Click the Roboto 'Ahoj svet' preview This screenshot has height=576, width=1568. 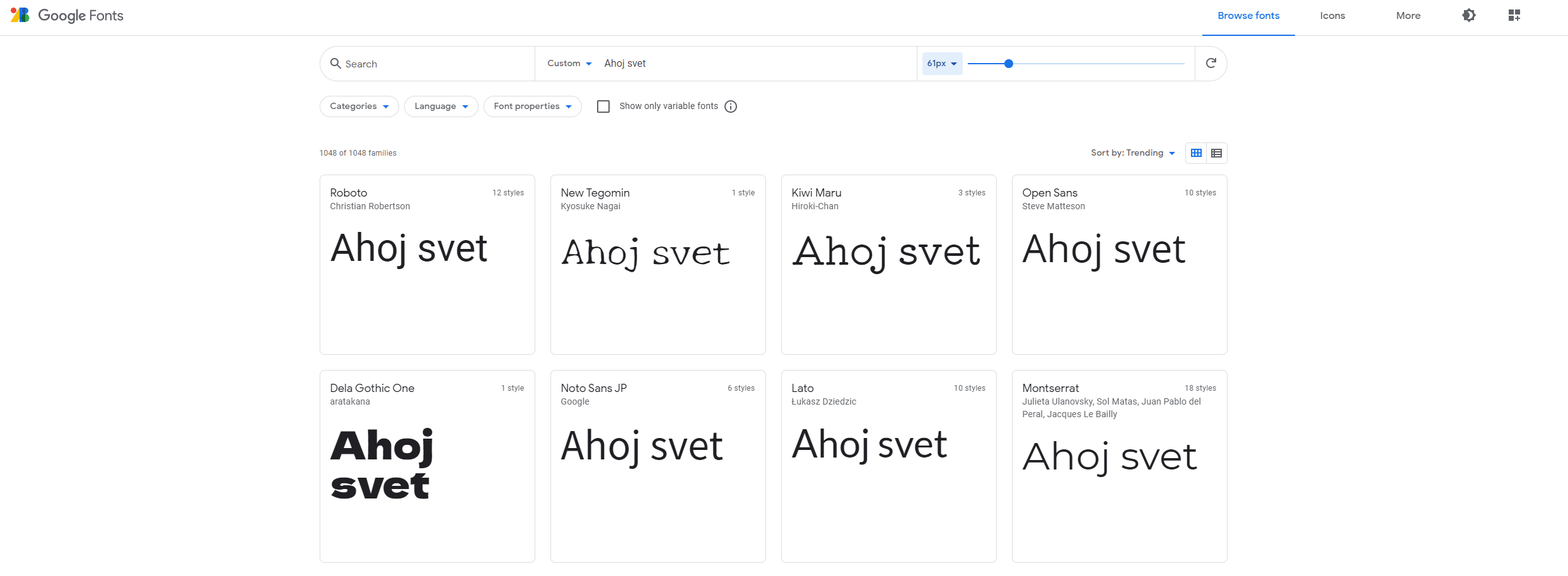(409, 249)
